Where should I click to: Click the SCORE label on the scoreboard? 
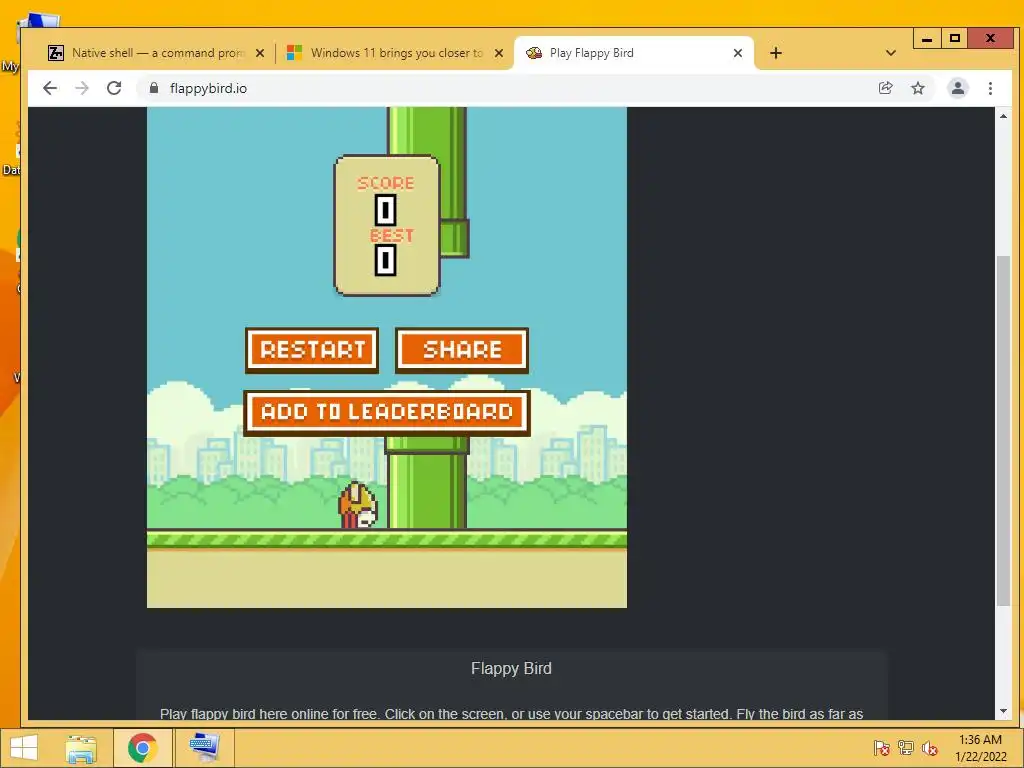pyautogui.click(x=386, y=183)
